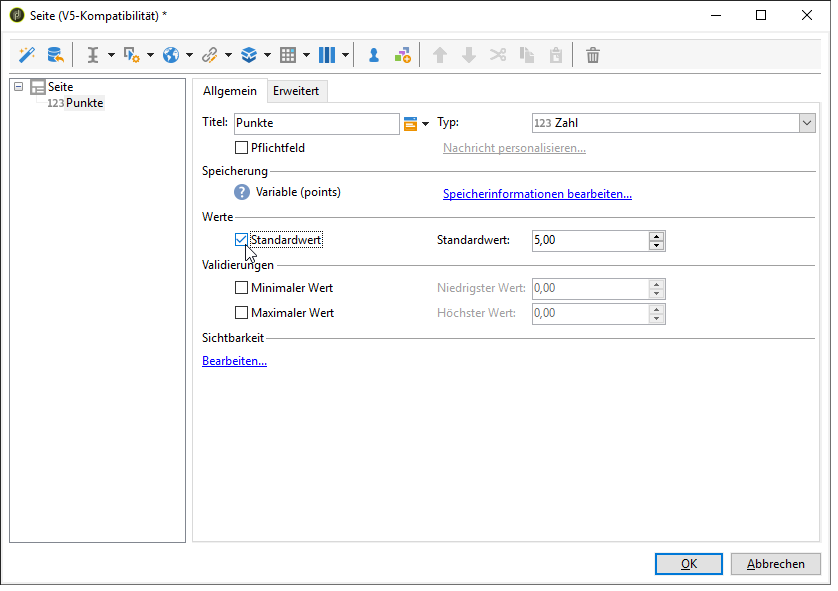Click the blue box container icon
The height and width of the screenshot is (591, 838).
pyautogui.click(x=249, y=55)
